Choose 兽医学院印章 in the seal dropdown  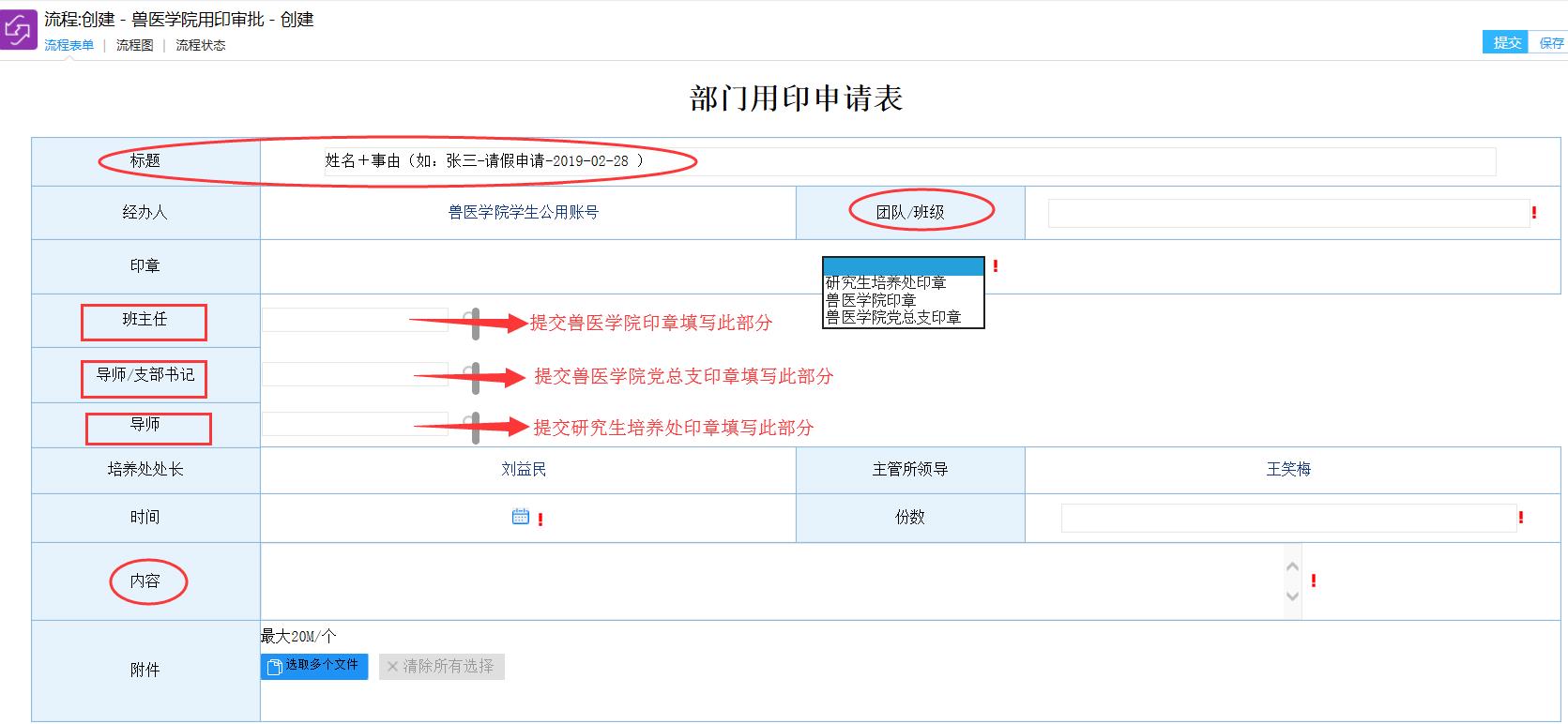click(871, 300)
